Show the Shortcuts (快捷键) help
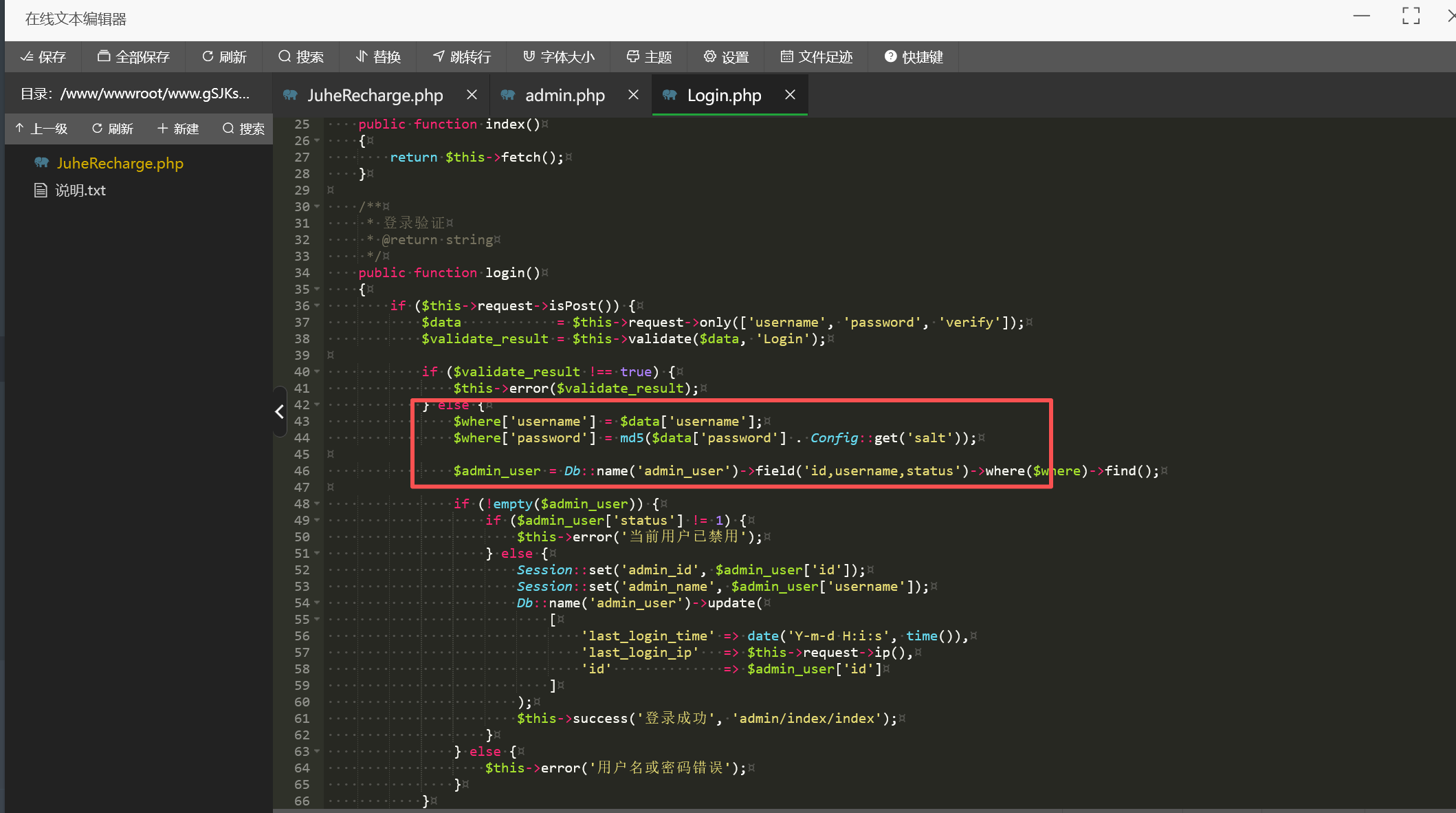 click(913, 57)
